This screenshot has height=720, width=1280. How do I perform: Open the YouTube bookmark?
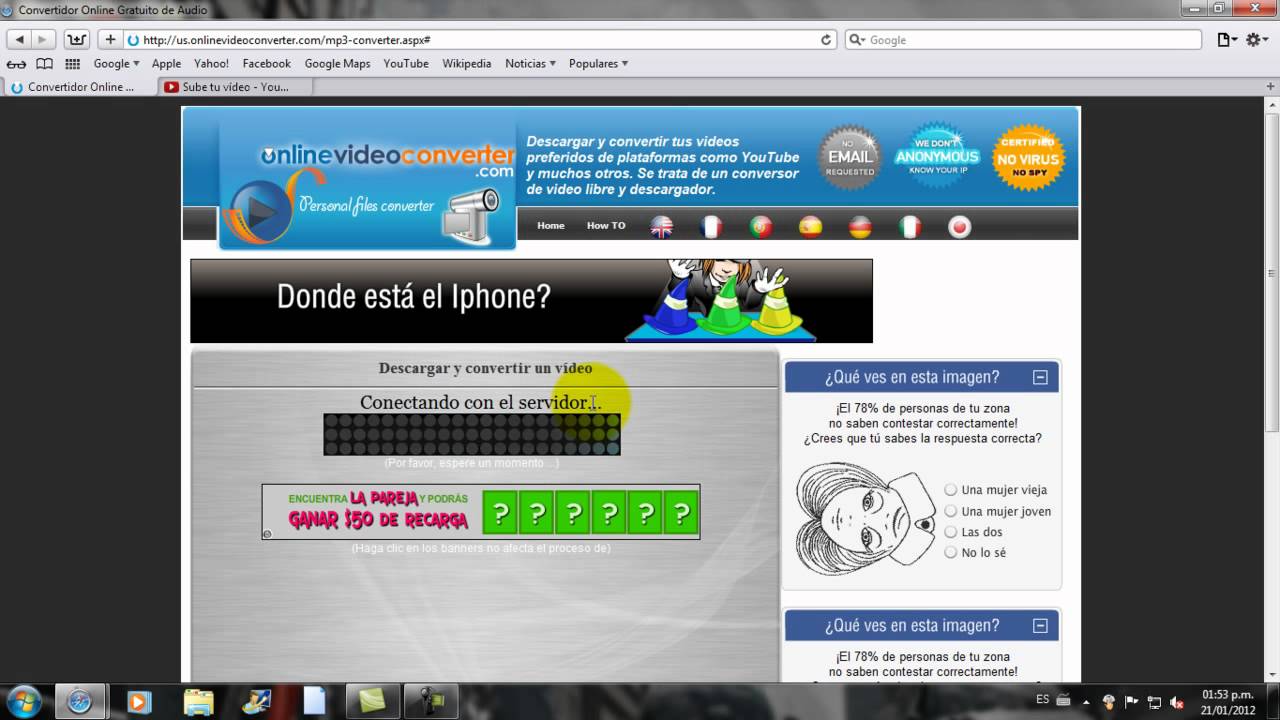406,63
